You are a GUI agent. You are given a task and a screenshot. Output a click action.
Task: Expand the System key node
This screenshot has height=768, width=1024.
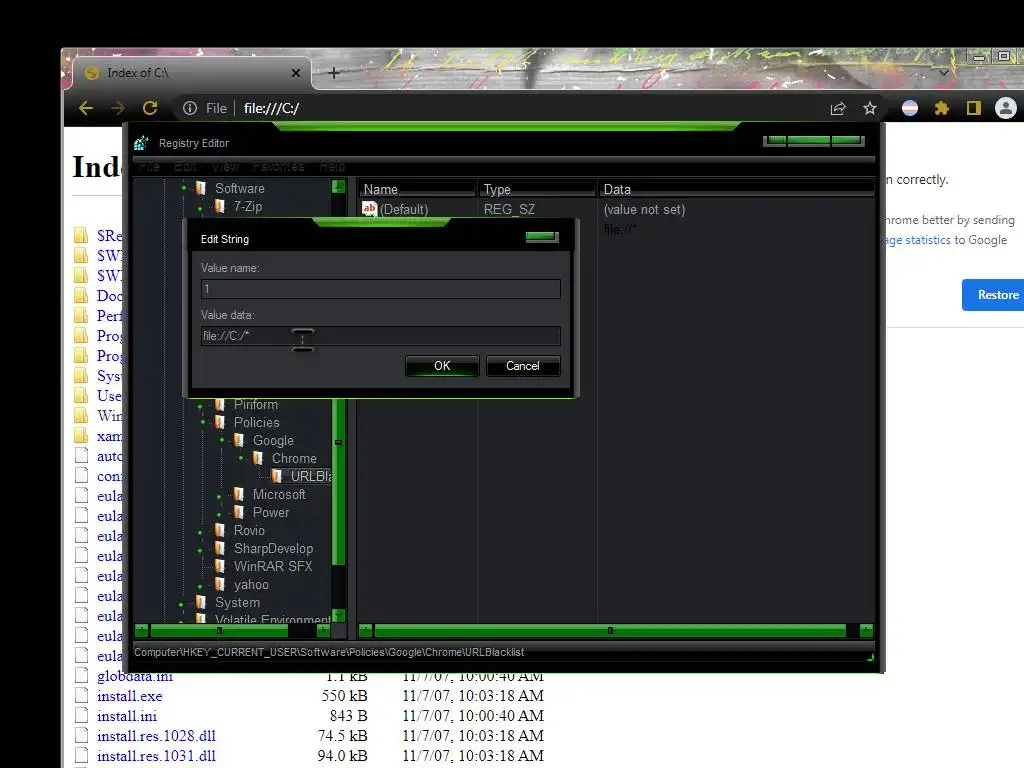(182, 605)
